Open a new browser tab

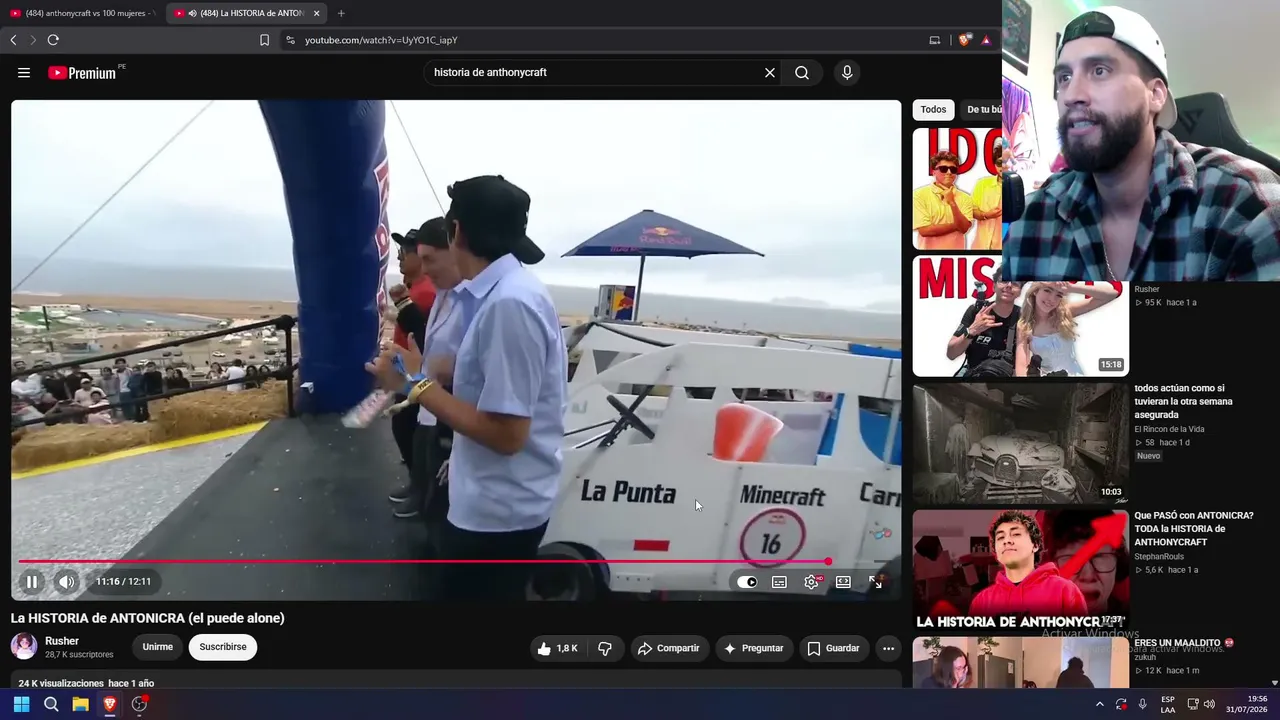(x=341, y=13)
